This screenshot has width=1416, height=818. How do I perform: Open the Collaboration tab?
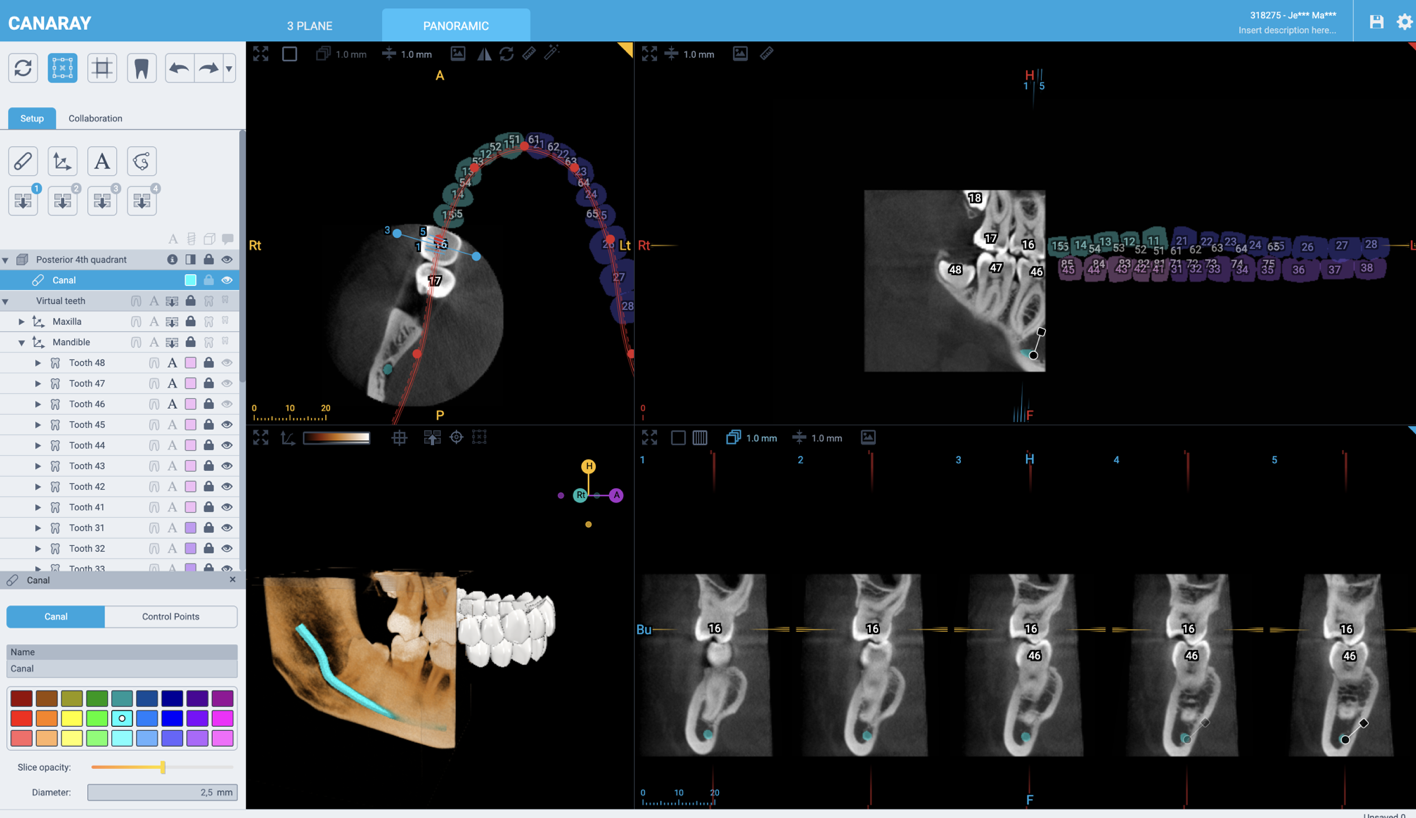(x=94, y=118)
